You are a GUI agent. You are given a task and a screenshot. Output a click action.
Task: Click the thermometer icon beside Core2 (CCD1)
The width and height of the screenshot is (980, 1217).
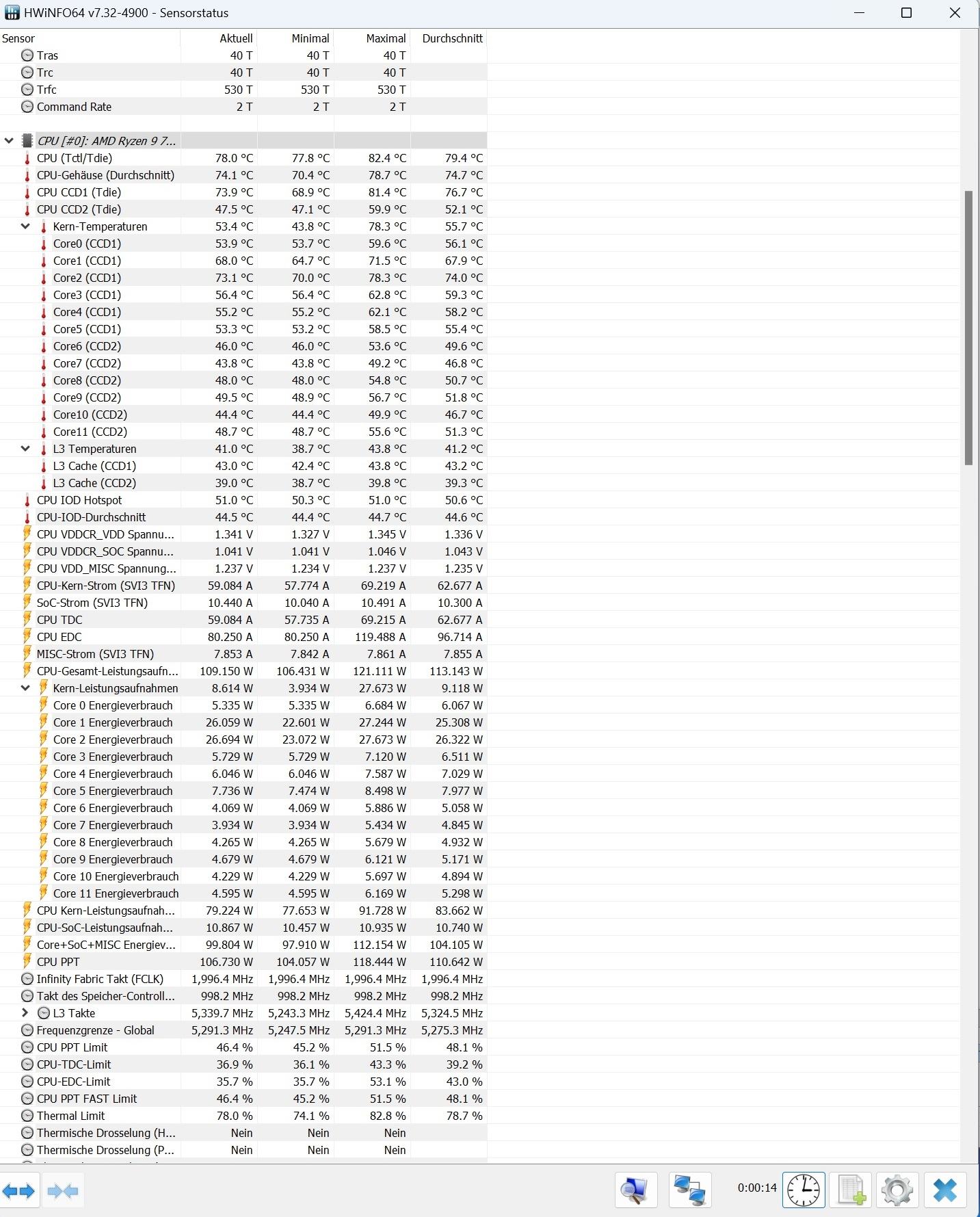pos(44,278)
